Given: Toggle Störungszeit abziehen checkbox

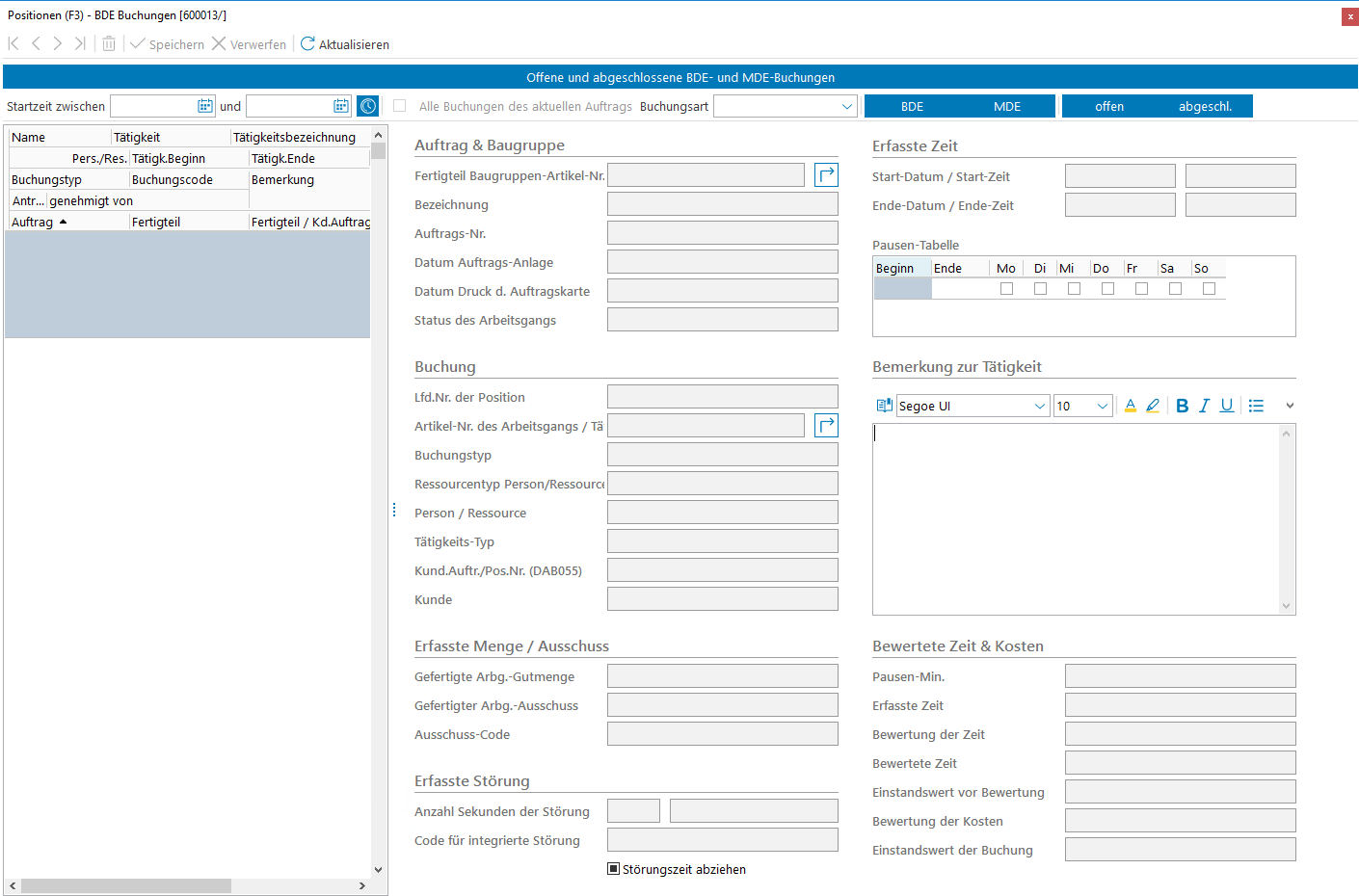Looking at the screenshot, I should pos(613,869).
